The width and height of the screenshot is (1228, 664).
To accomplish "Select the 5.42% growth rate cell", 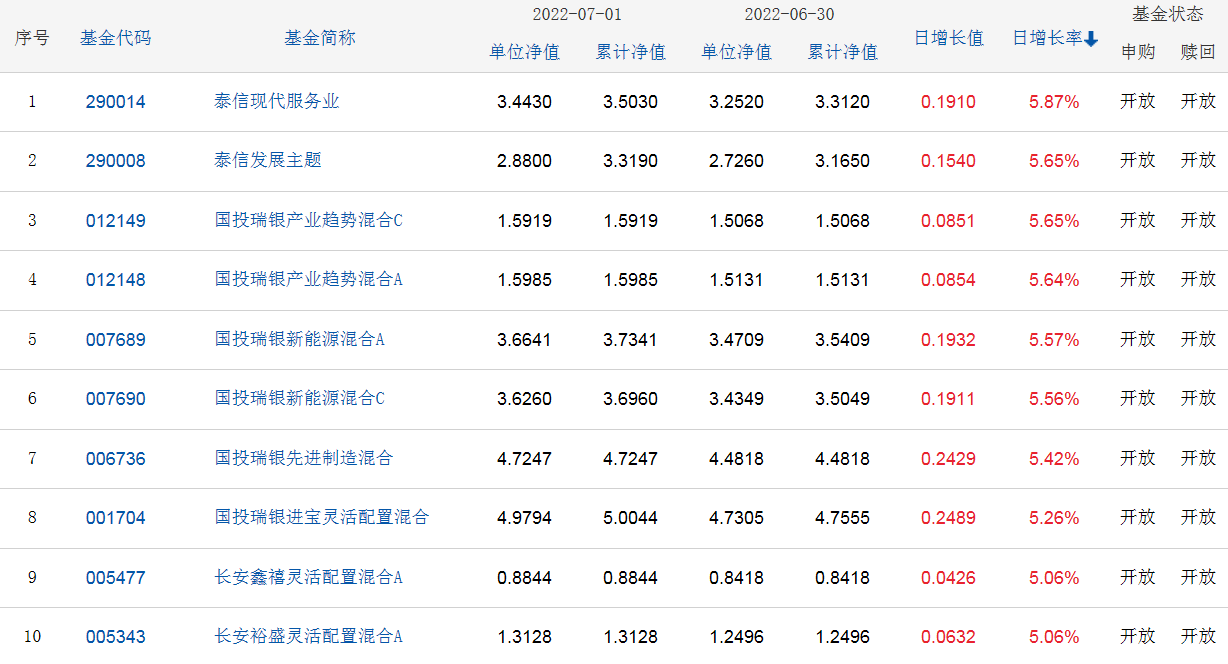I will [1054, 459].
